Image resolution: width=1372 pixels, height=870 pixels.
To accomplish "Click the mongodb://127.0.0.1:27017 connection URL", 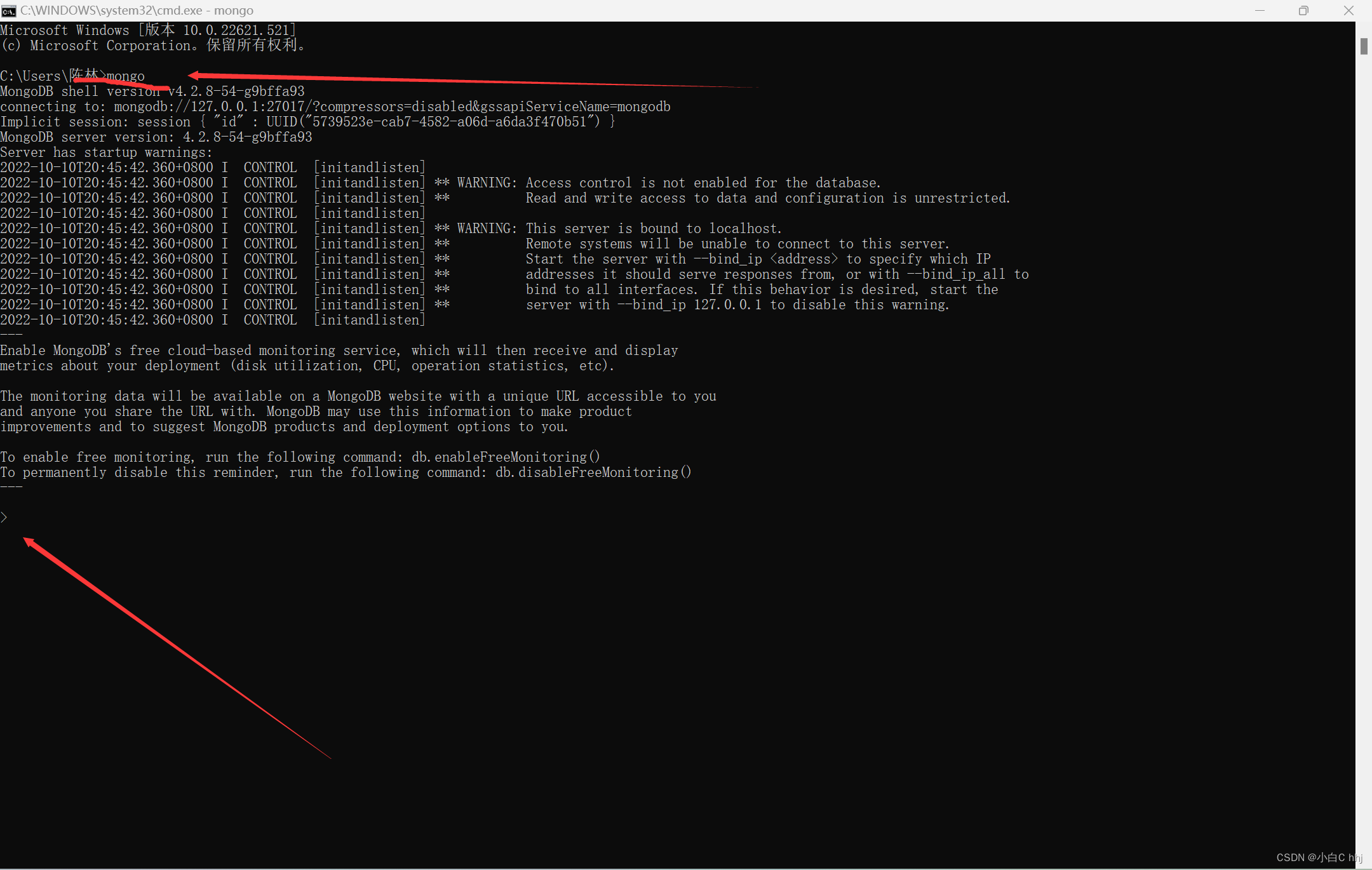I will click(210, 107).
